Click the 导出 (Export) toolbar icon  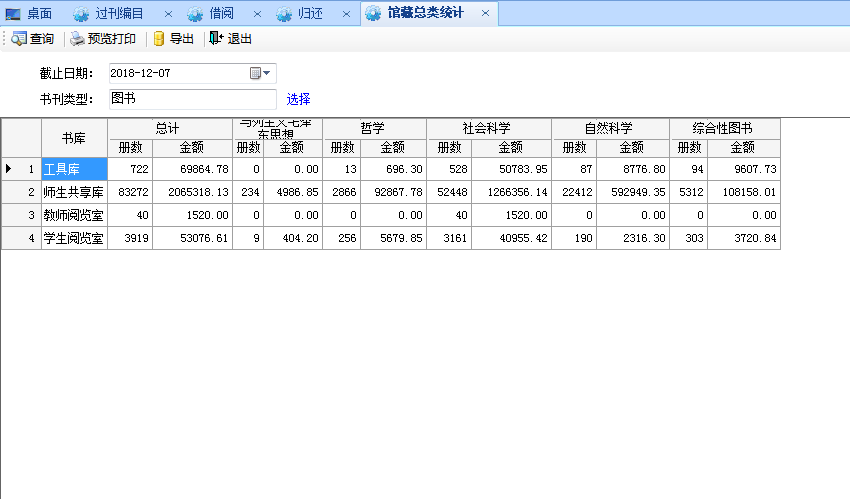point(173,39)
